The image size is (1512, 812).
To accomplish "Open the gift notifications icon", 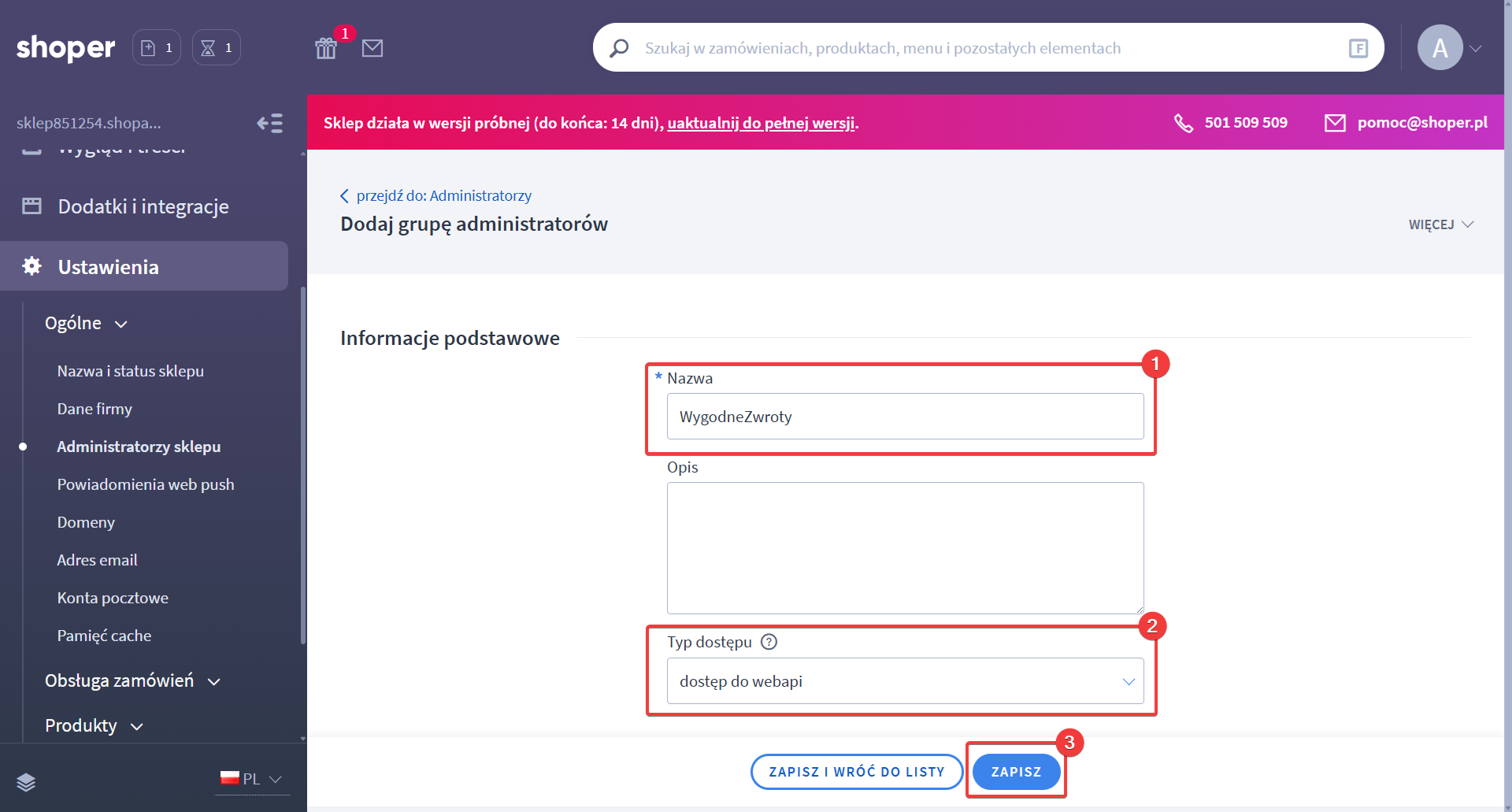I will (326, 48).
